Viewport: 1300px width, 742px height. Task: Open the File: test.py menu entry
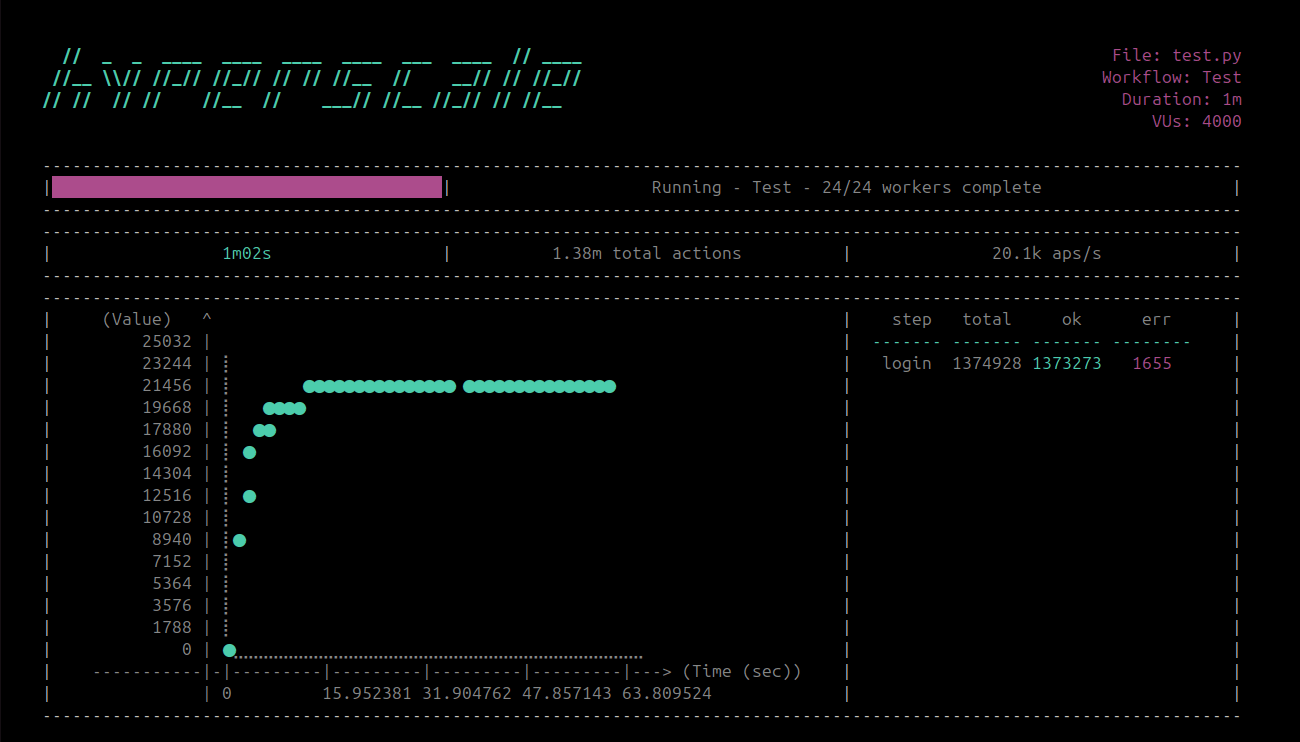1177,55
